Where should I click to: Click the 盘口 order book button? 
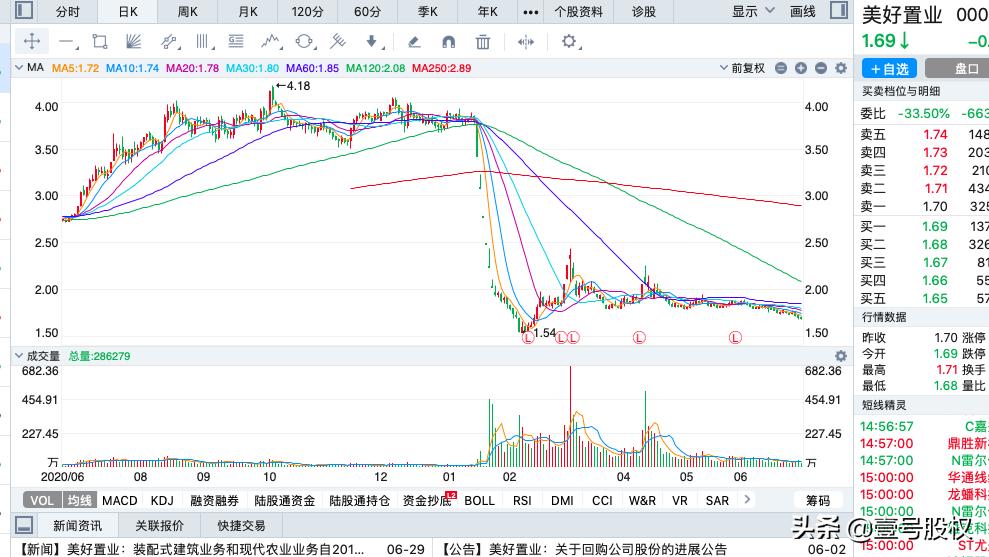[965, 68]
